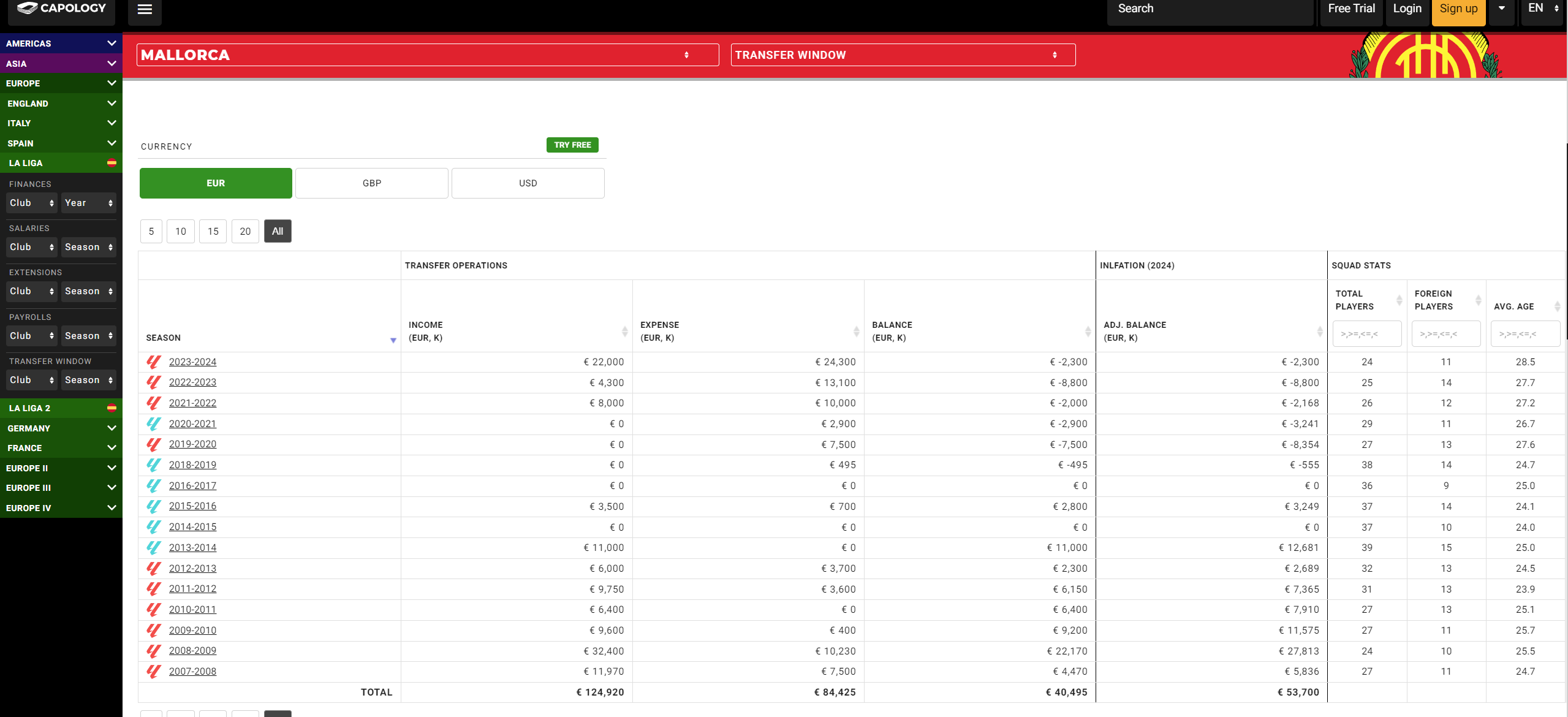1568x717 pixels.
Task: Click the Free Trial button
Action: (x=1351, y=9)
